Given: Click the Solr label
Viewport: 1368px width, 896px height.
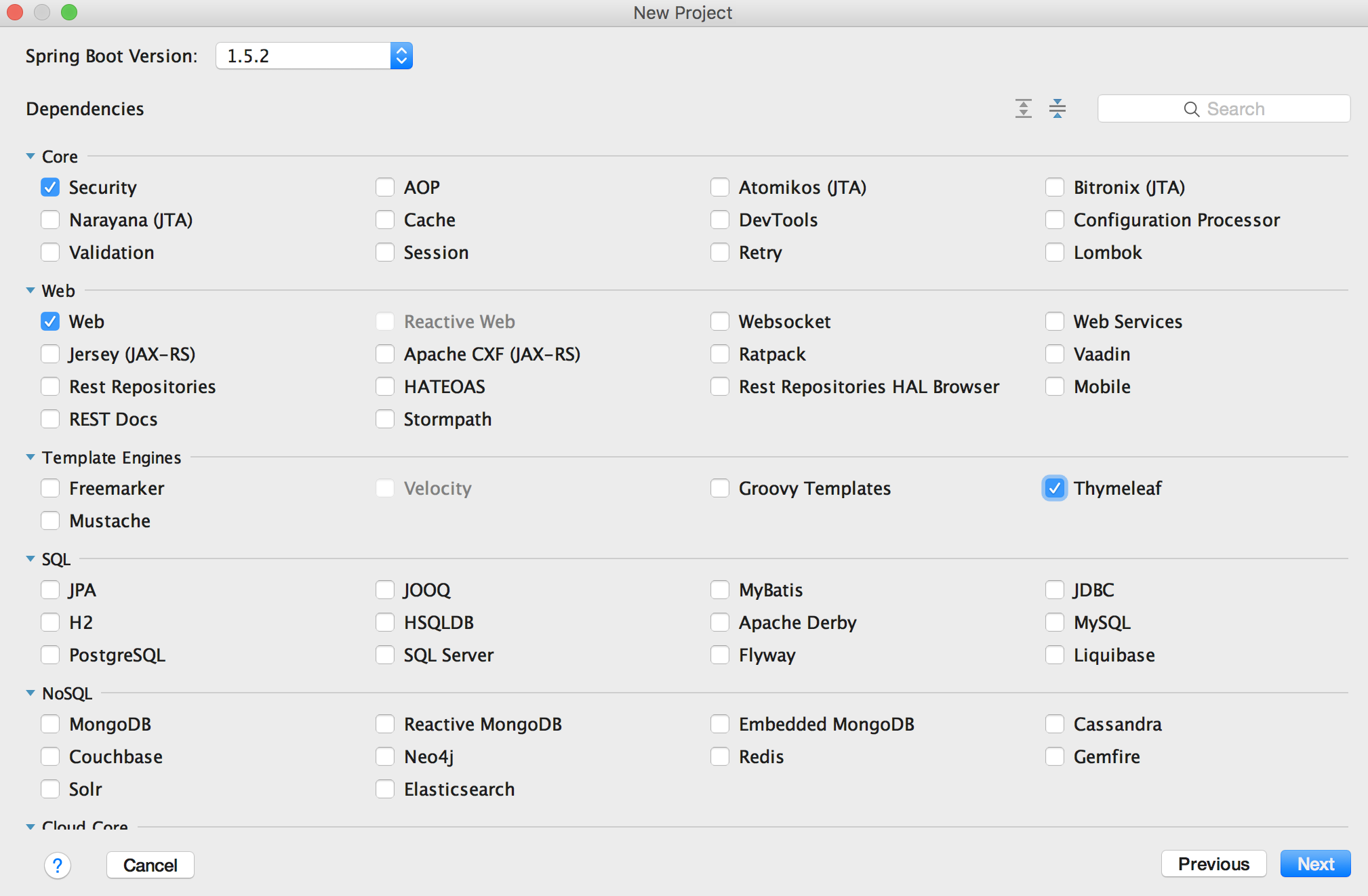Looking at the screenshot, I should pos(85,789).
